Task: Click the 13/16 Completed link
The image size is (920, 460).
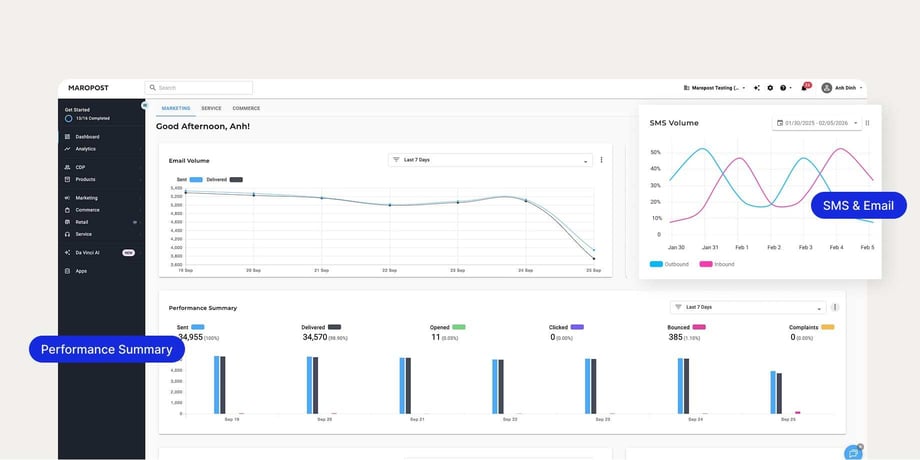Action: coord(92,119)
